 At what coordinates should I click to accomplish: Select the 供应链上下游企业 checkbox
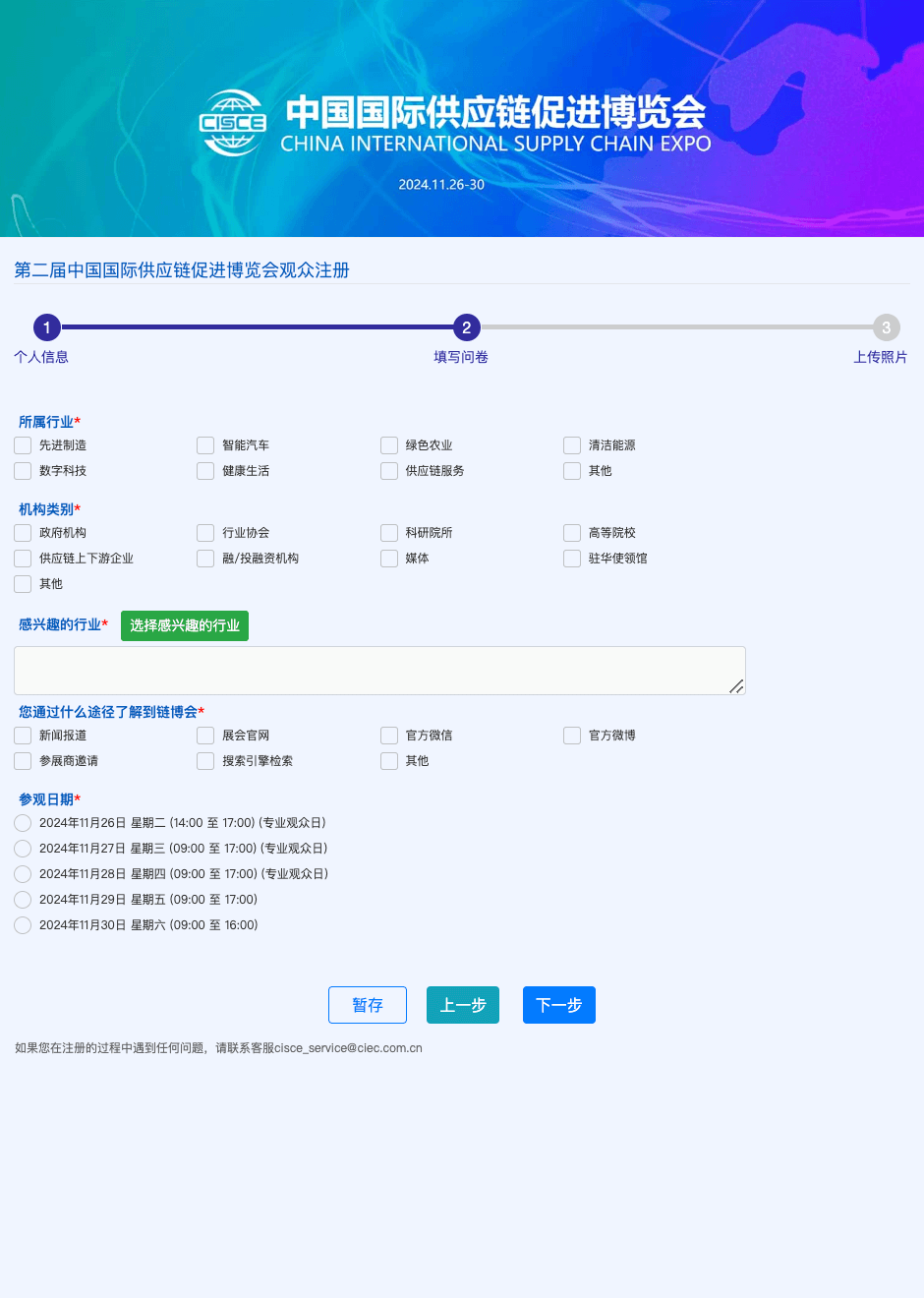[23, 559]
